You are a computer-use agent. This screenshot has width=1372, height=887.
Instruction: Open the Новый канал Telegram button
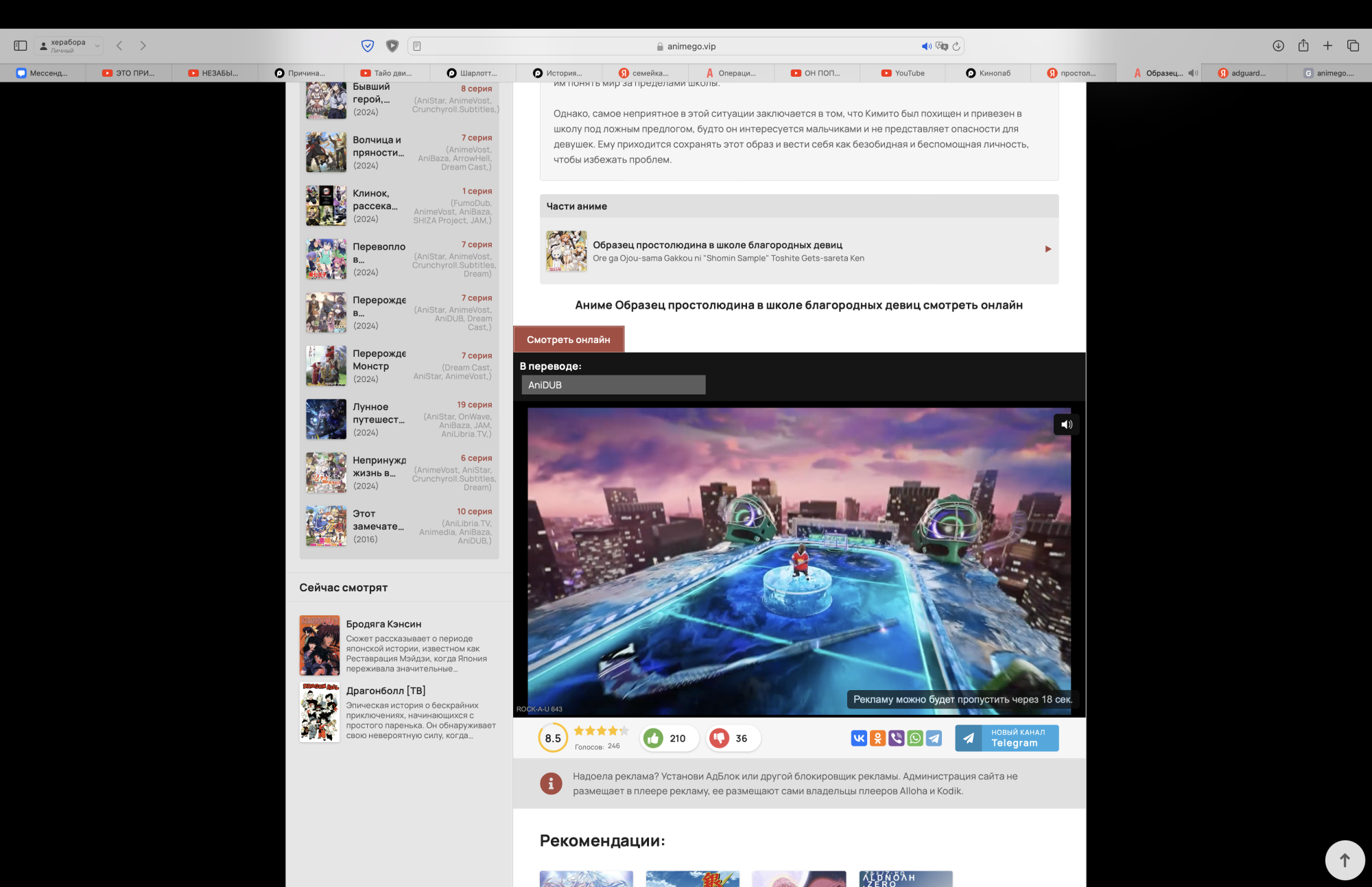1006,737
